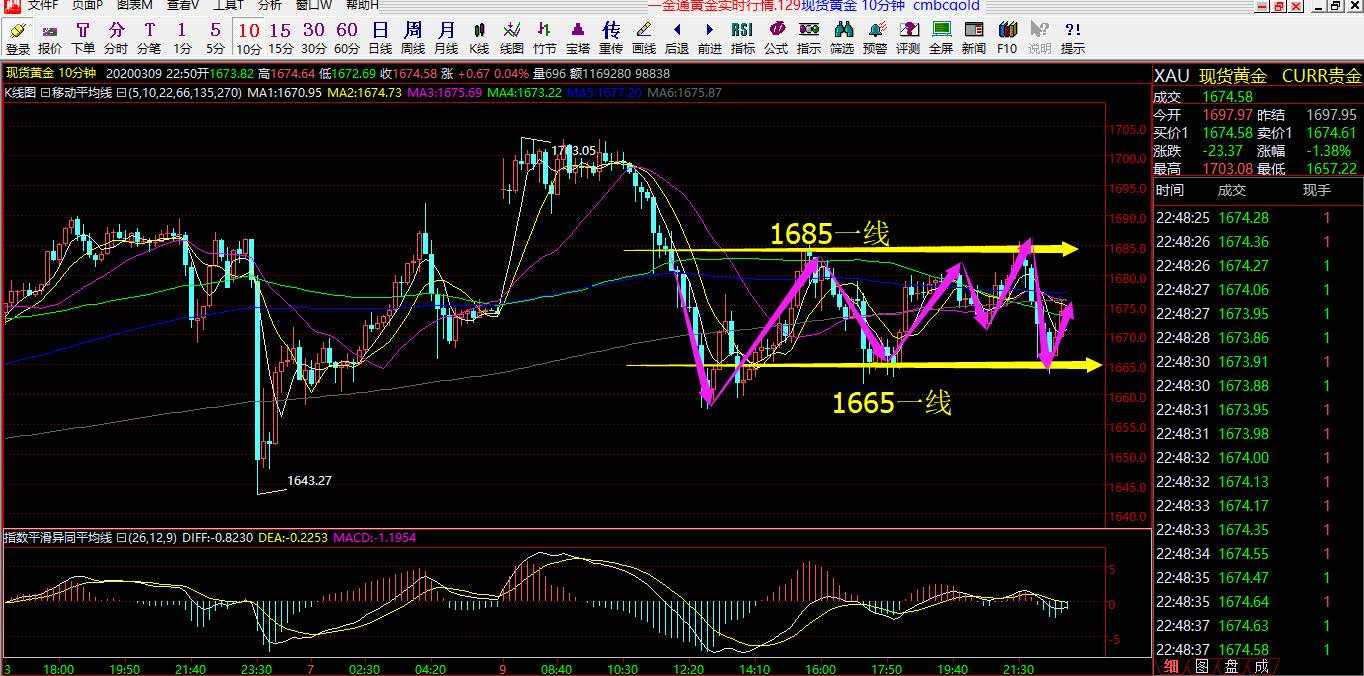Screen dimensions: 1364x676
Task: Click the XAU symbol code
Action: tap(1172, 76)
